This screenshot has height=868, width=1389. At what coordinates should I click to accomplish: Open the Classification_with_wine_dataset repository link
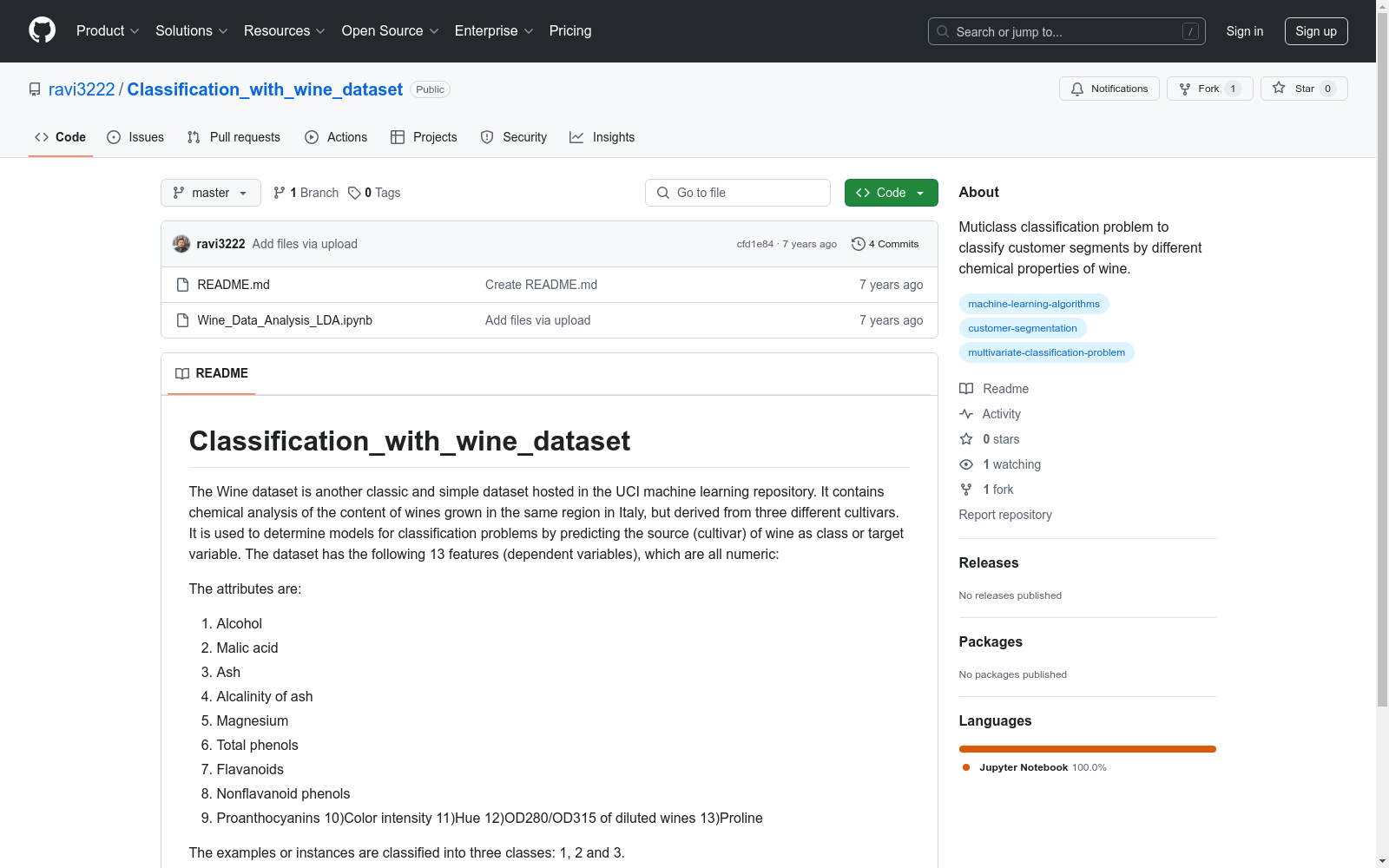click(x=265, y=89)
